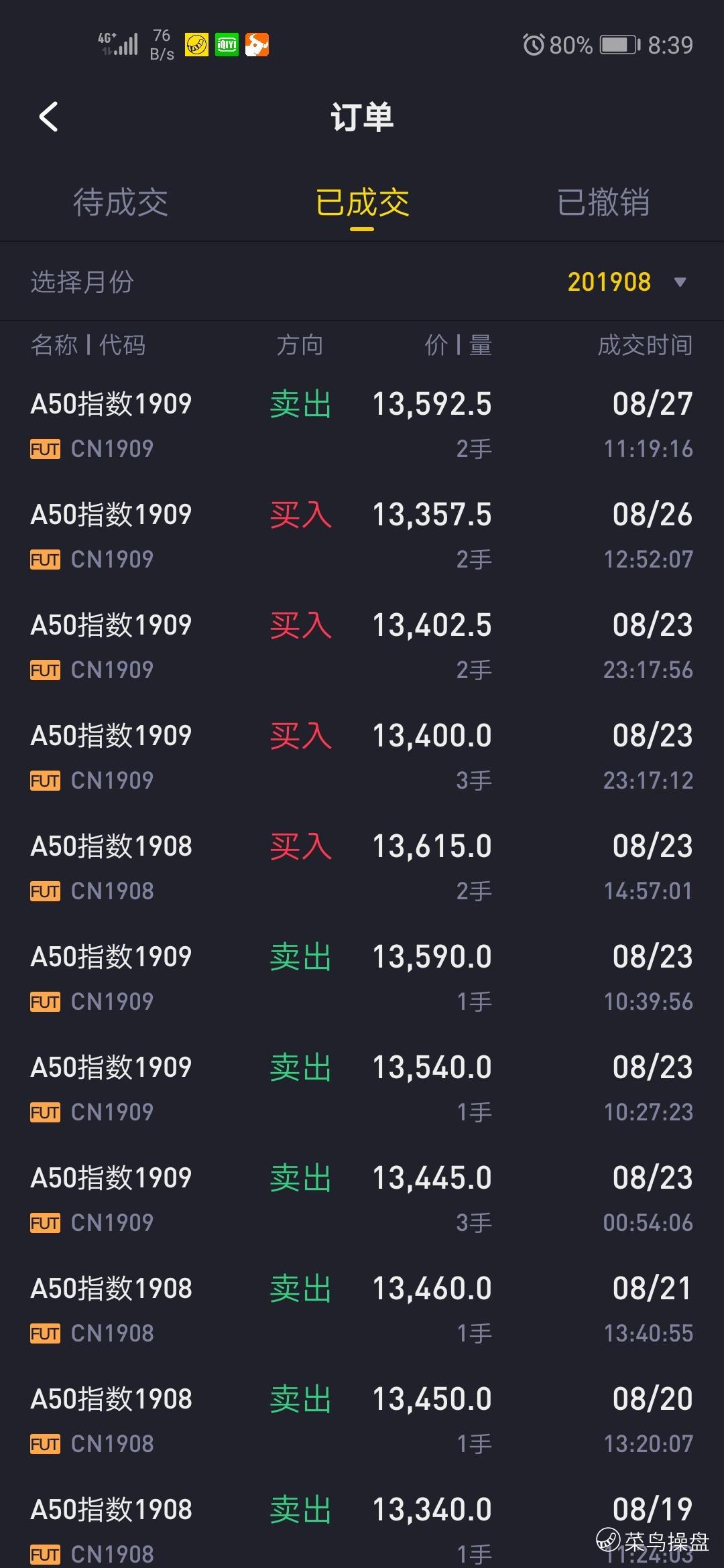Tap the orange app notification icon
The image size is (724, 1568).
pos(257,45)
